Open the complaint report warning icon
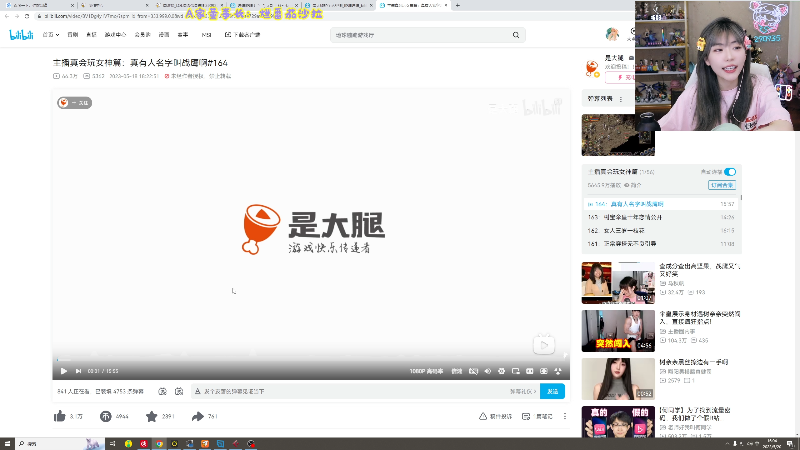 coord(483,416)
